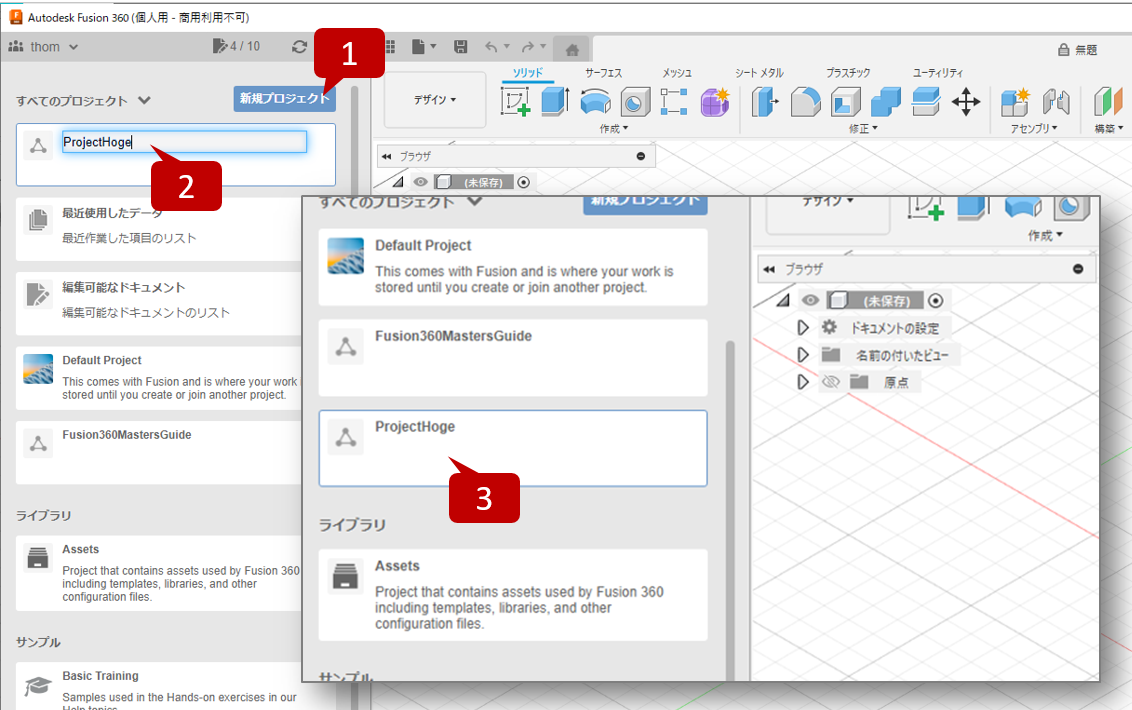Click the Redo arrow
Viewport: 1132px width, 710px height.
tap(528, 47)
